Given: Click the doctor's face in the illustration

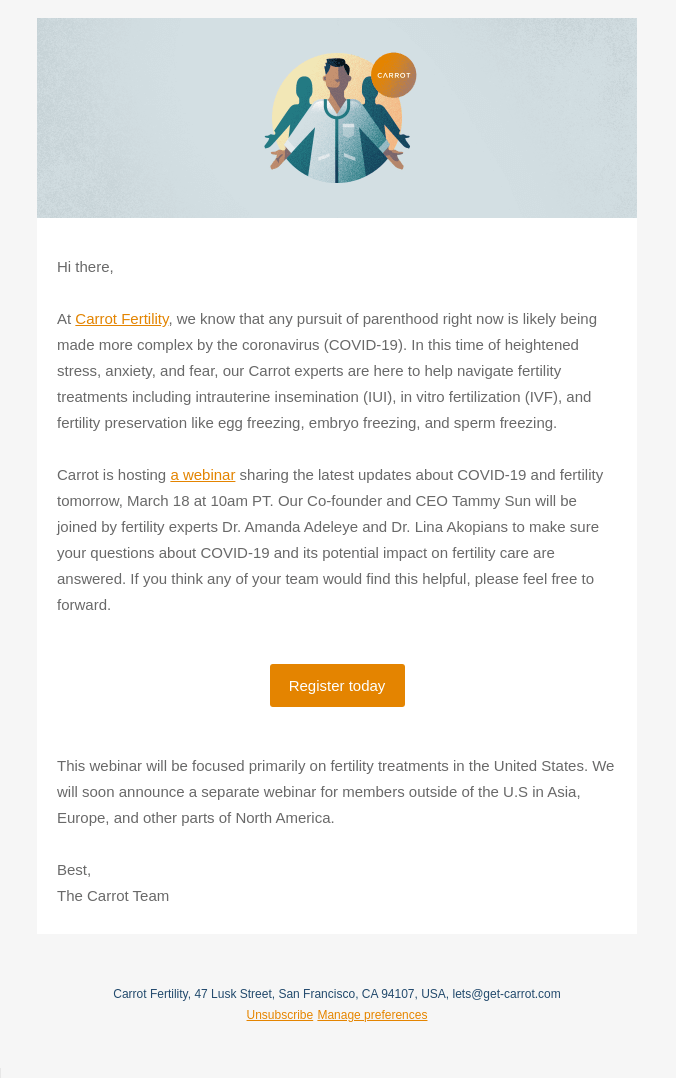Looking at the screenshot, I should tap(336, 77).
